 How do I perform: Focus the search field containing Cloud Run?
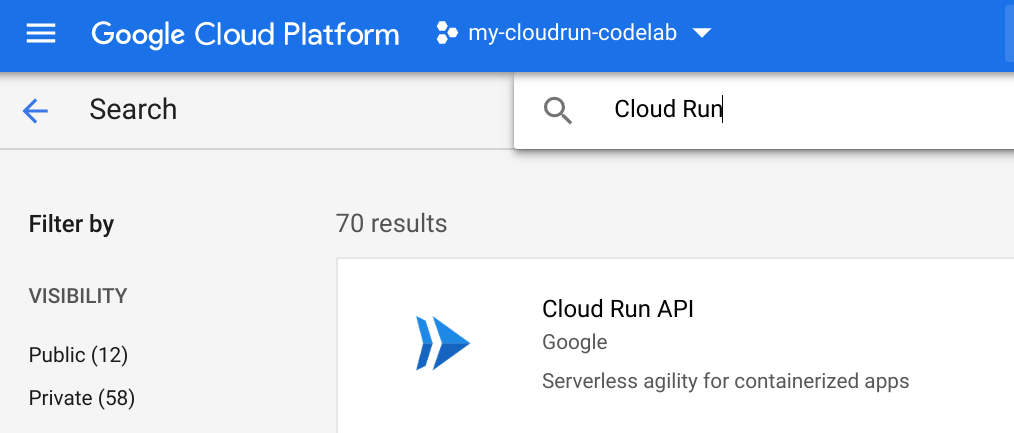click(x=667, y=110)
